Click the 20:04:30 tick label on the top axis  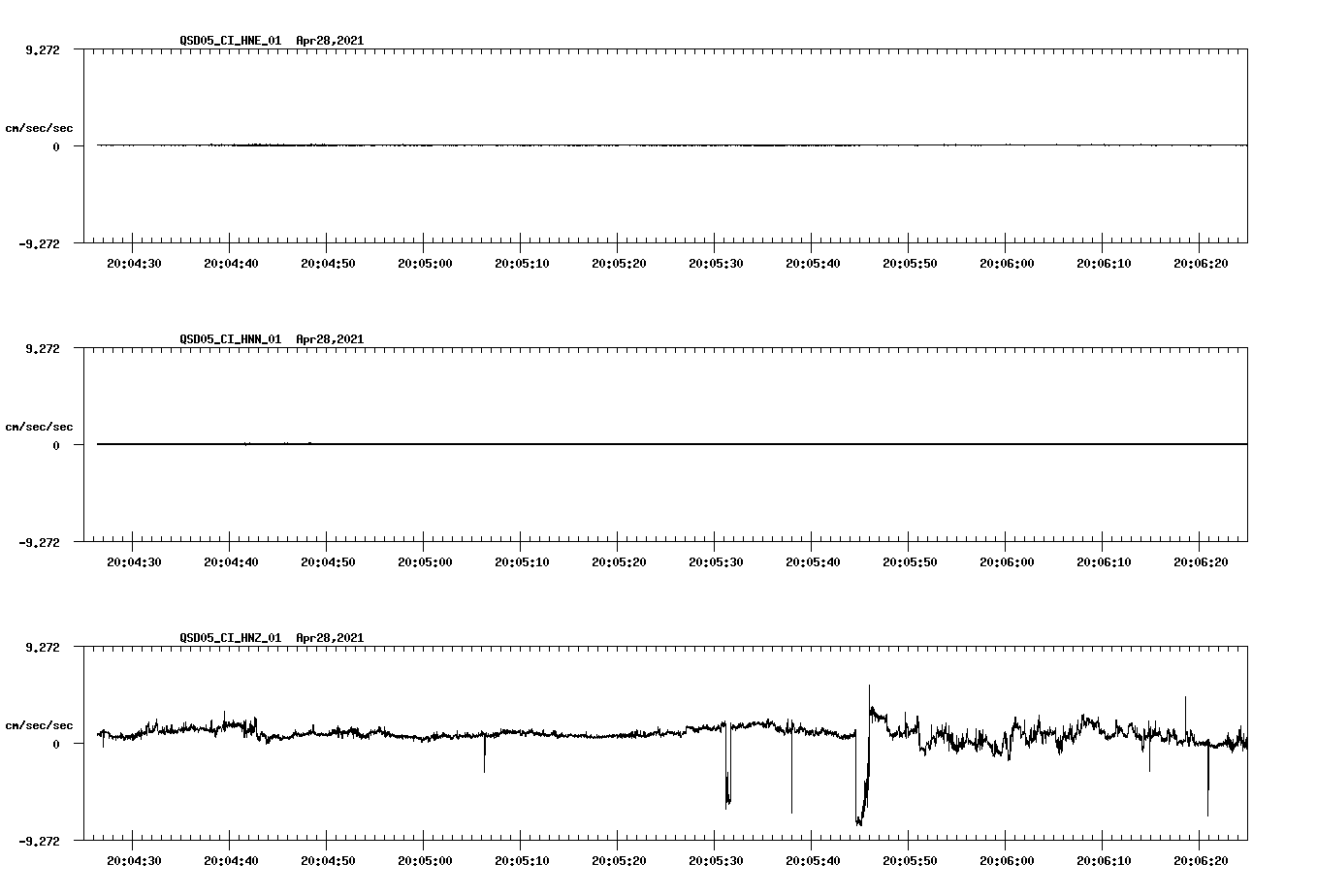click(136, 262)
